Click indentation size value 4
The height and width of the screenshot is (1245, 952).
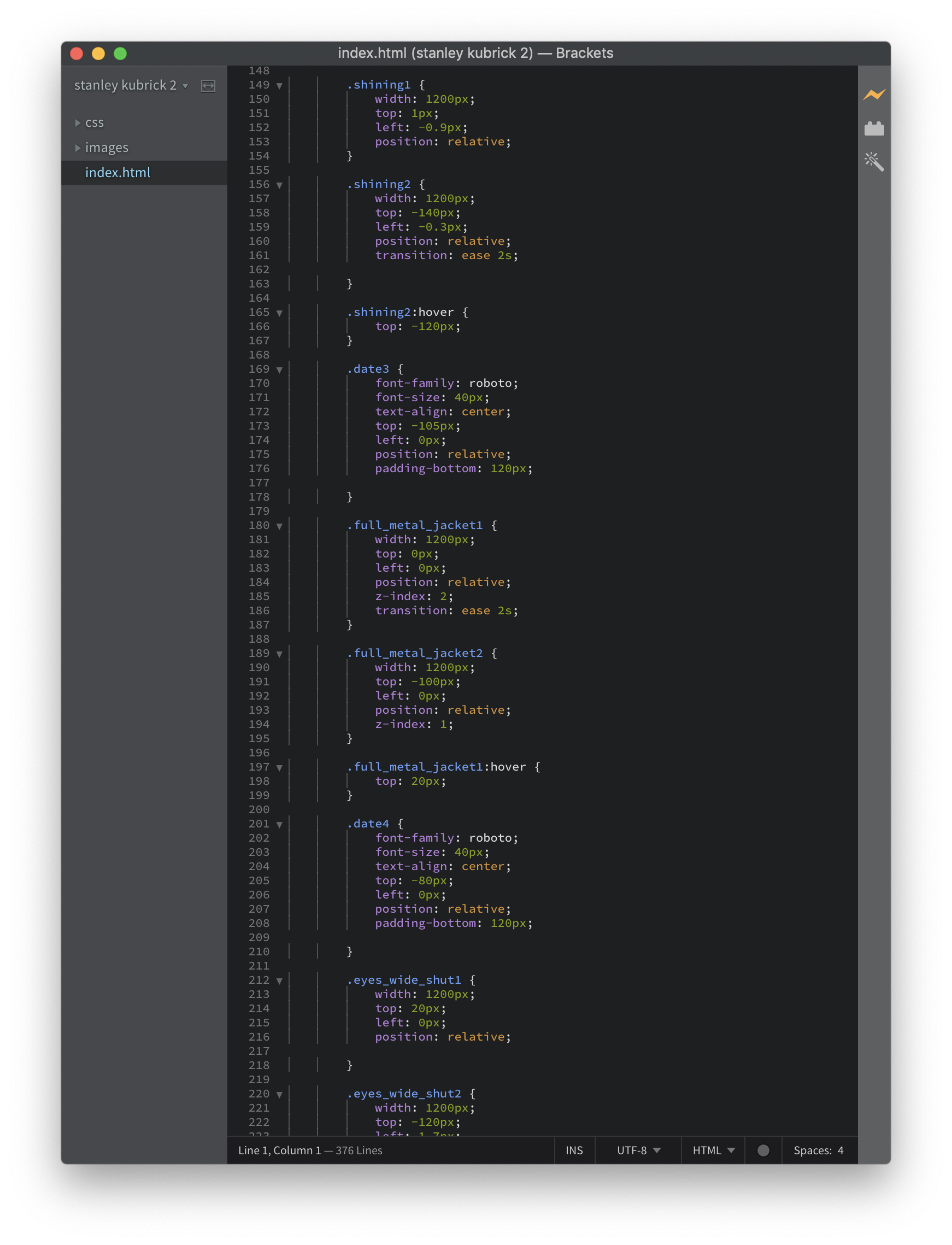[x=841, y=1150]
